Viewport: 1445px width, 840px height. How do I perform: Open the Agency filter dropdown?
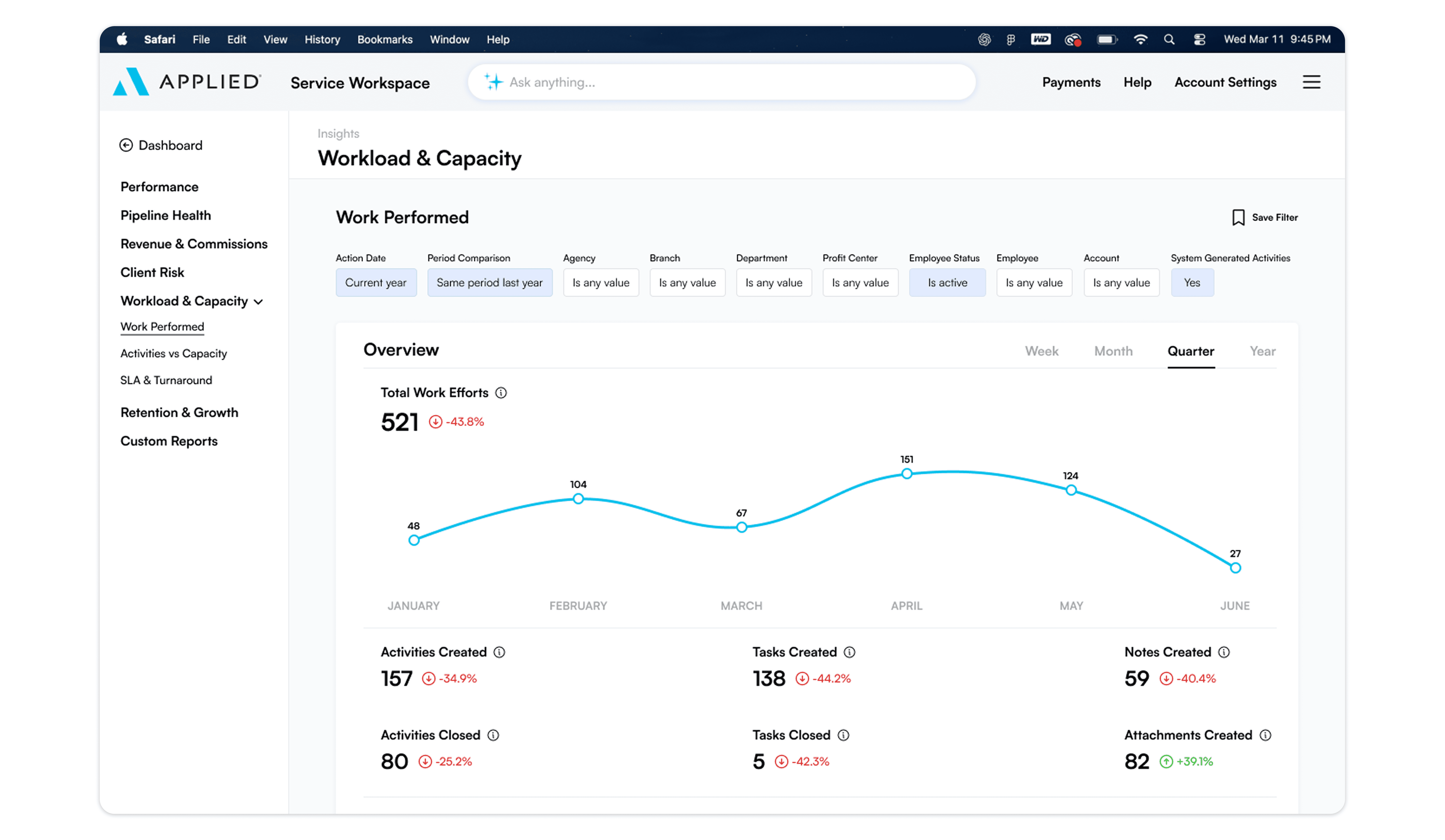click(x=600, y=283)
